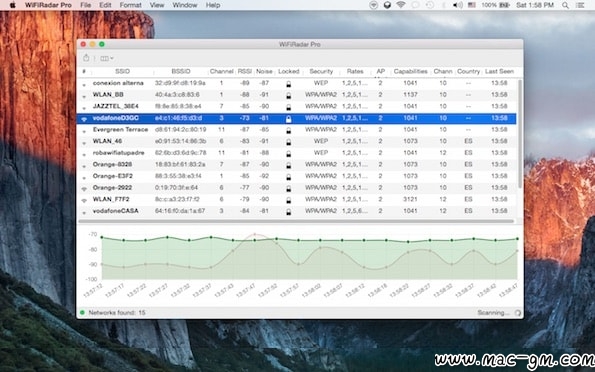The height and width of the screenshot is (372, 595).
Task: Click the lock icon in WLAN_F7F2 row
Action: (x=288, y=200)
